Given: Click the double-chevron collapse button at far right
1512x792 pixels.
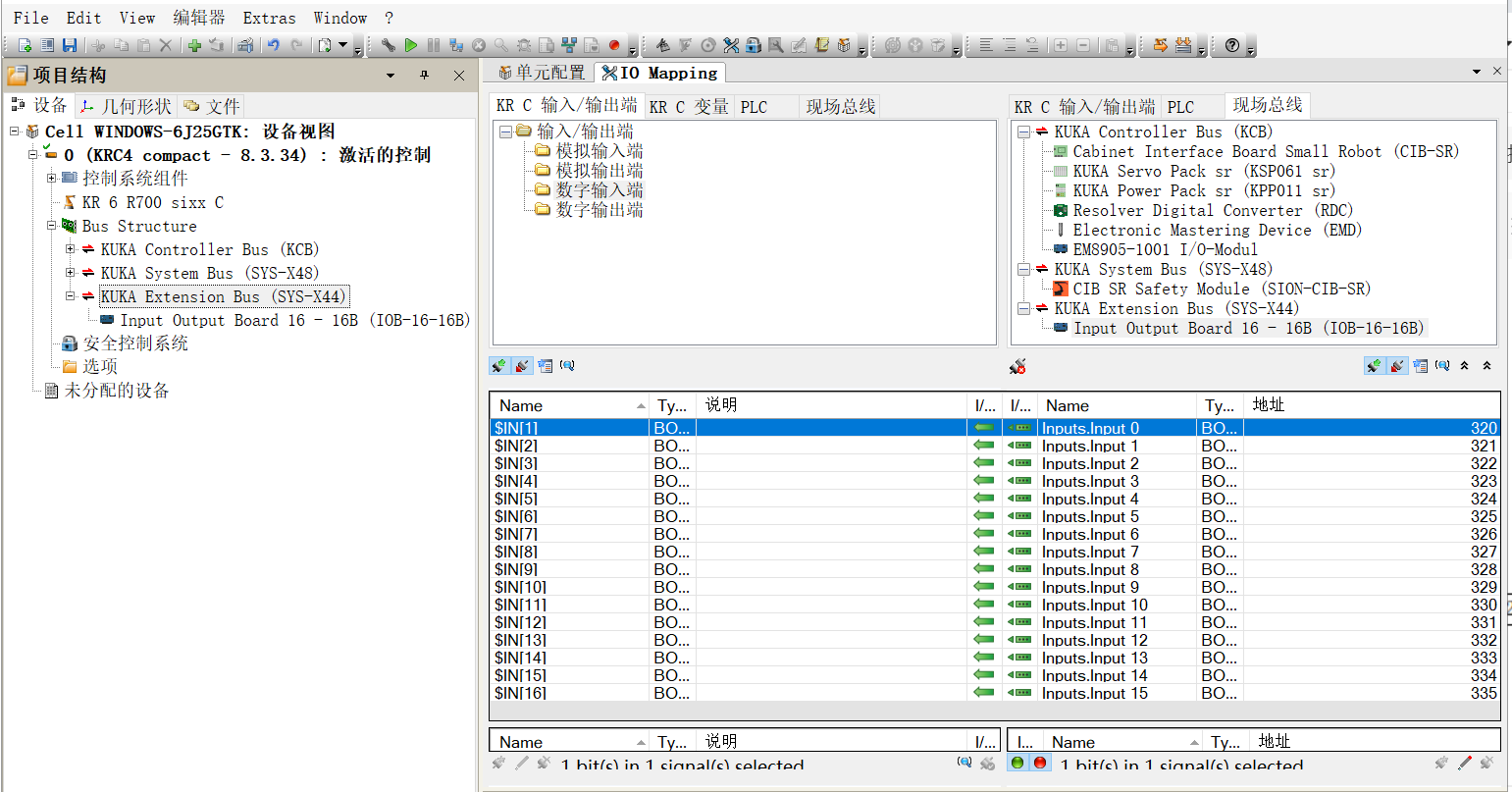Looking at the screenshot, I should click(x=1486, y=366).
